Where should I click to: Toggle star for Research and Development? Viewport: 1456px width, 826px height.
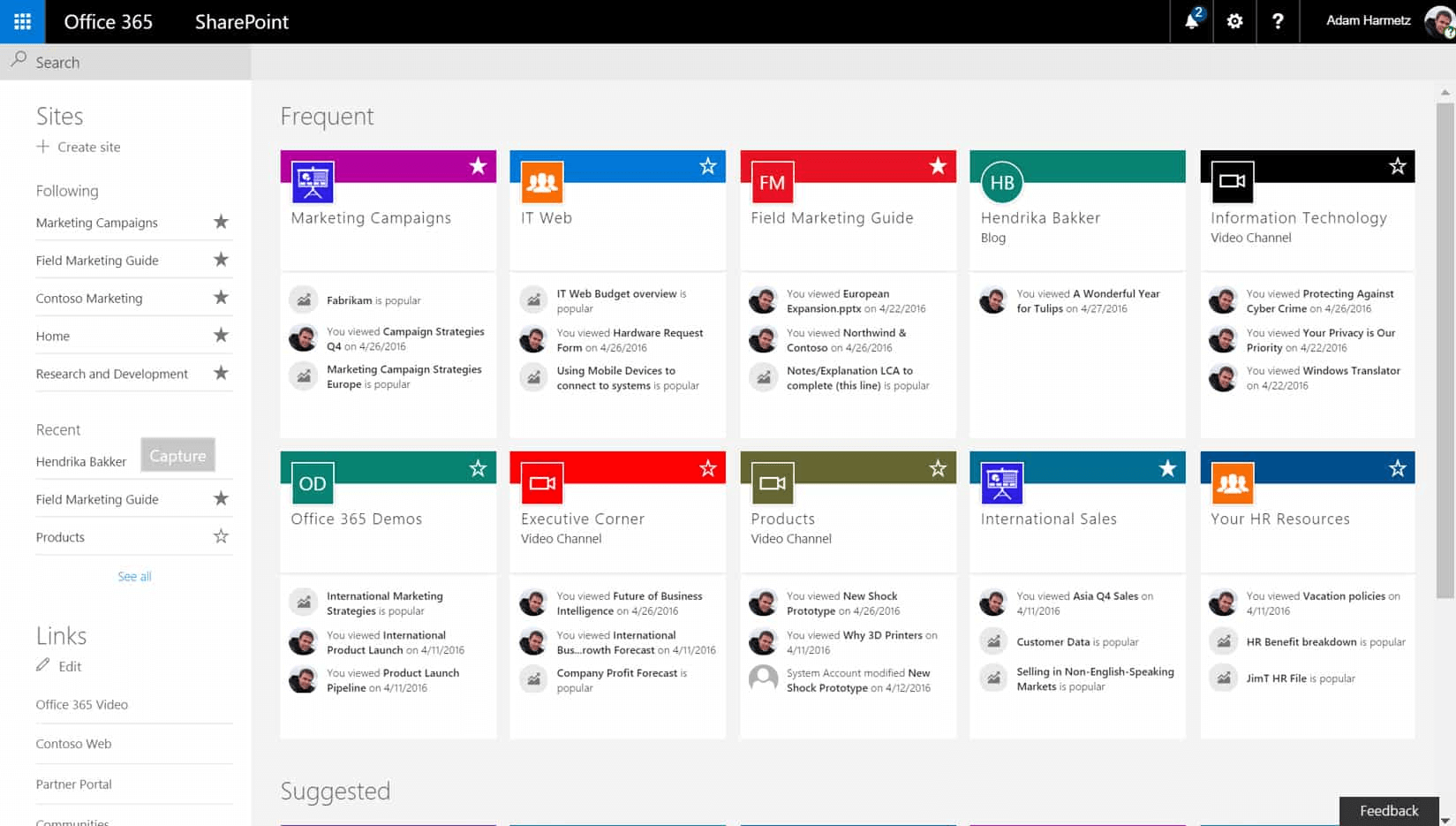point(221,373)
